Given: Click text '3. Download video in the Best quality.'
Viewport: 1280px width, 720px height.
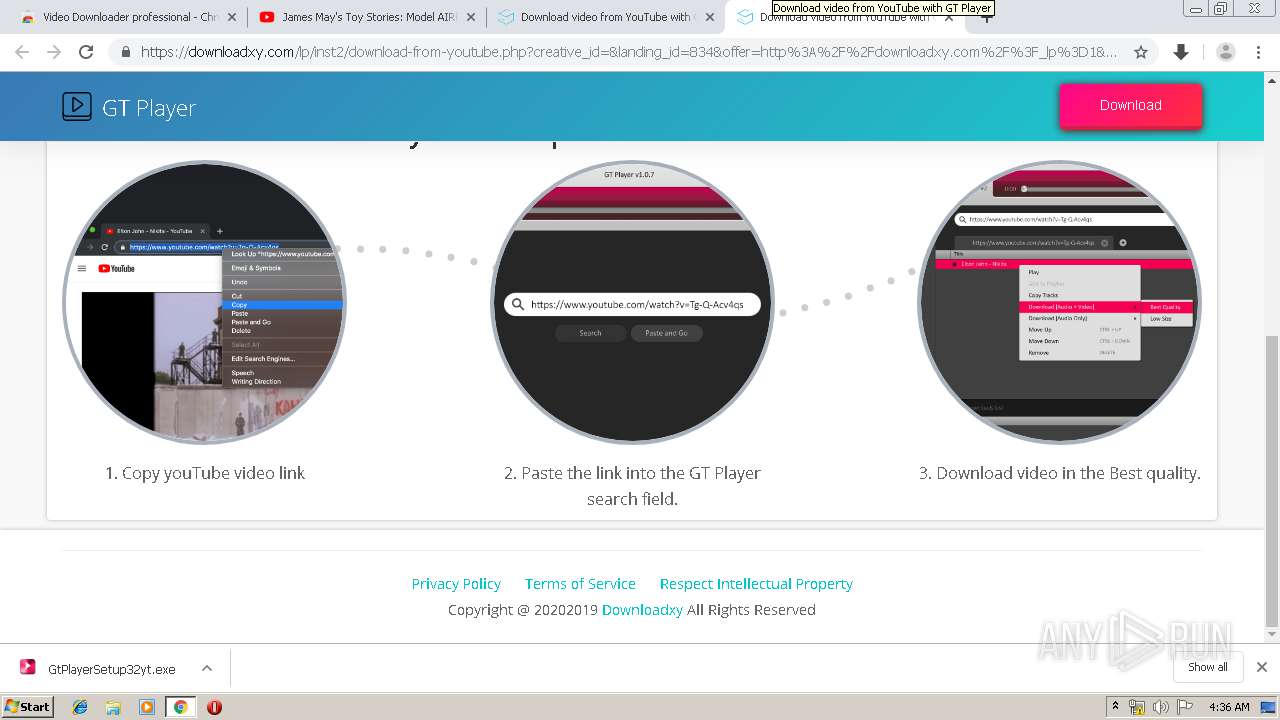Looking at the screenshot, I should coord(1060,473).
